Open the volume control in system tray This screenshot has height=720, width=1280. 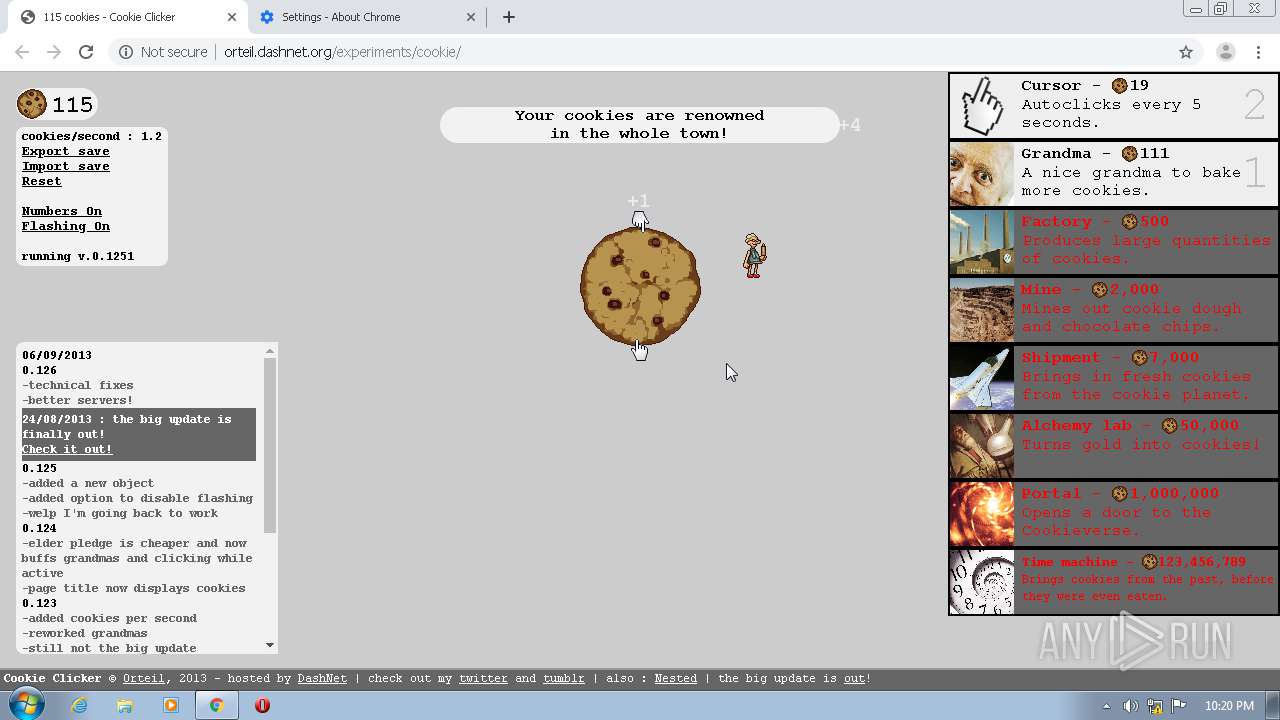coord(1130,706)
